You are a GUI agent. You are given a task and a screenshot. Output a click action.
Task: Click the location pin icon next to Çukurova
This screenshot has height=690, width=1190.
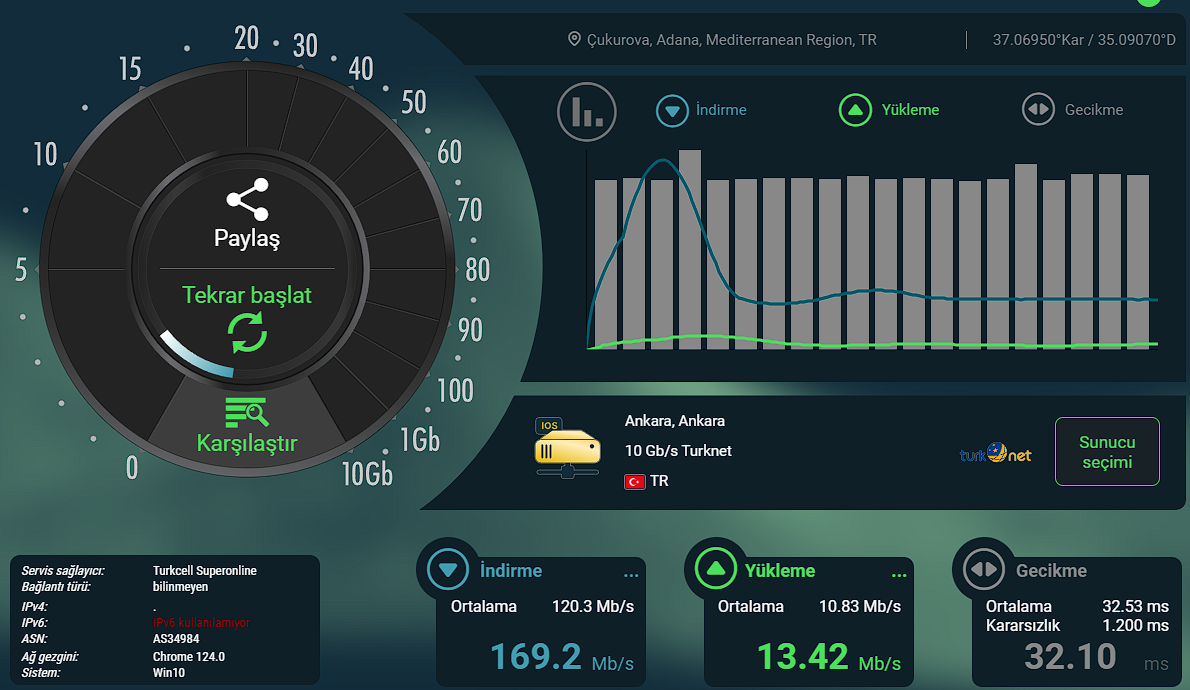click(575, 39)
